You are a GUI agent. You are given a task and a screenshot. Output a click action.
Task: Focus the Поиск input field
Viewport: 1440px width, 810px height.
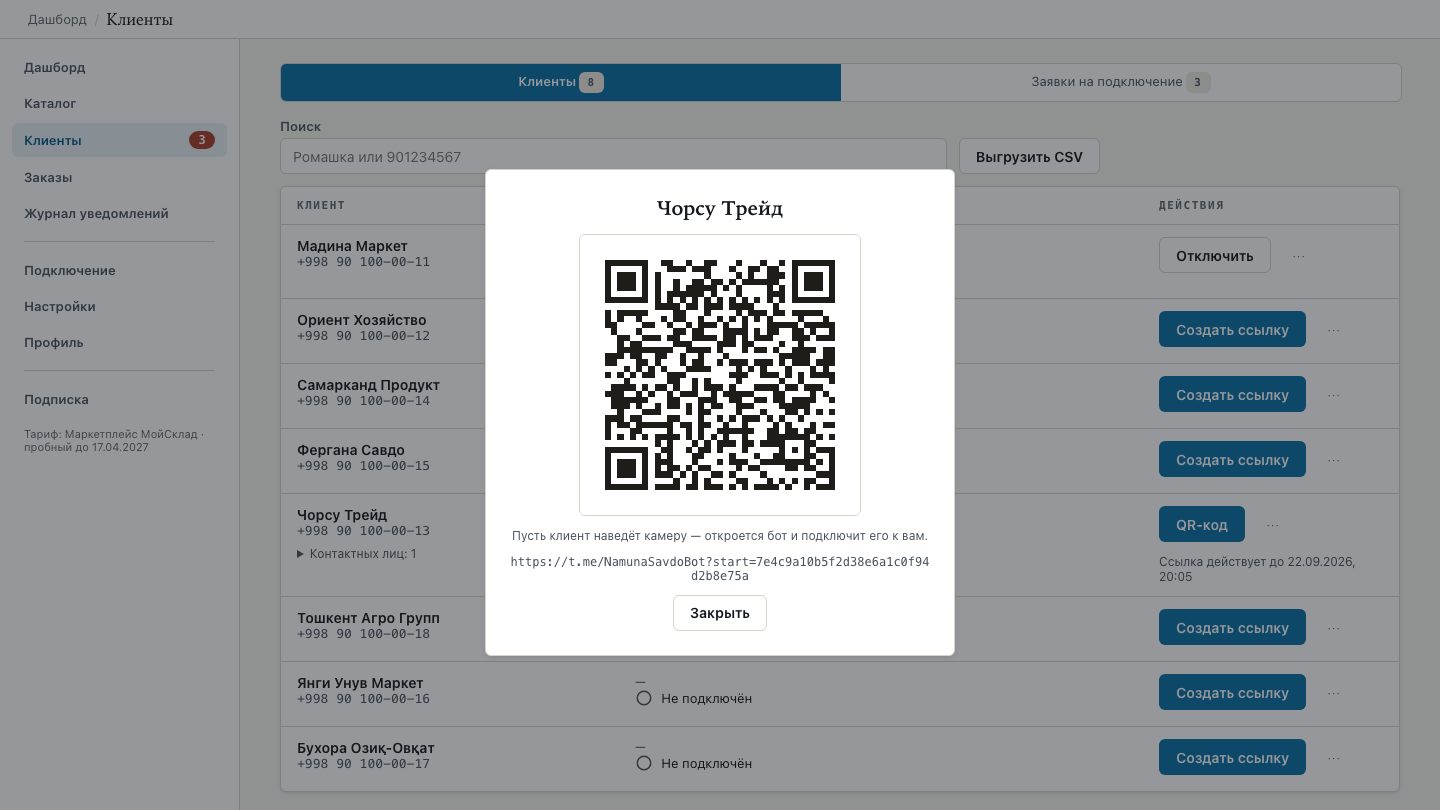613,157
